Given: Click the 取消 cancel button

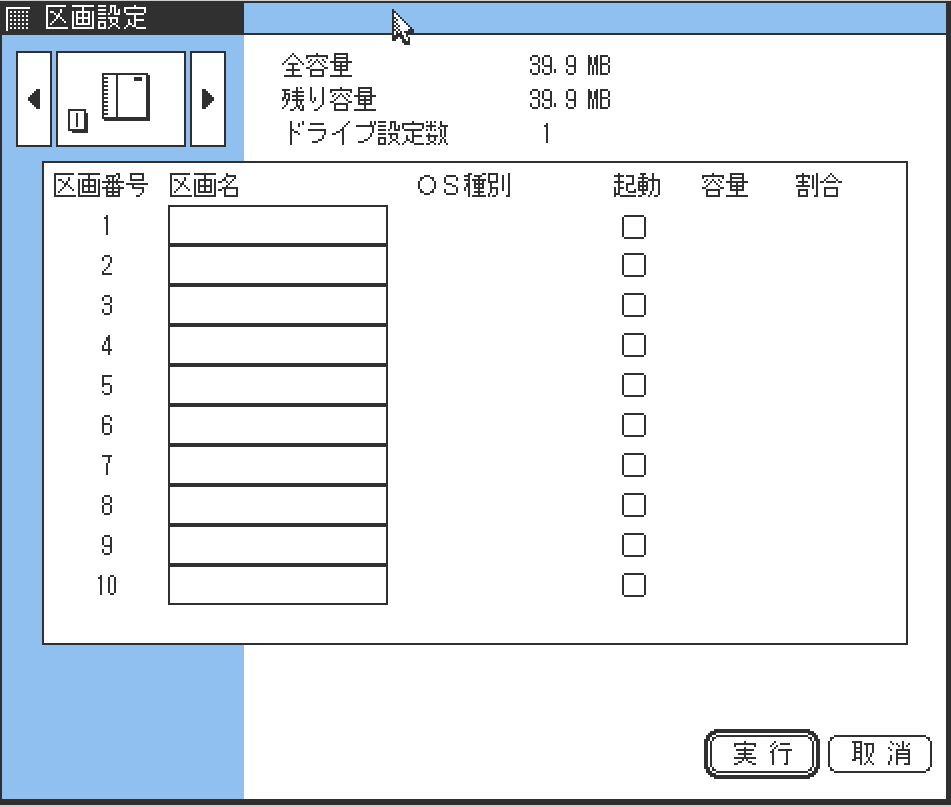Looking at the screenshot, I should (879, 754).
